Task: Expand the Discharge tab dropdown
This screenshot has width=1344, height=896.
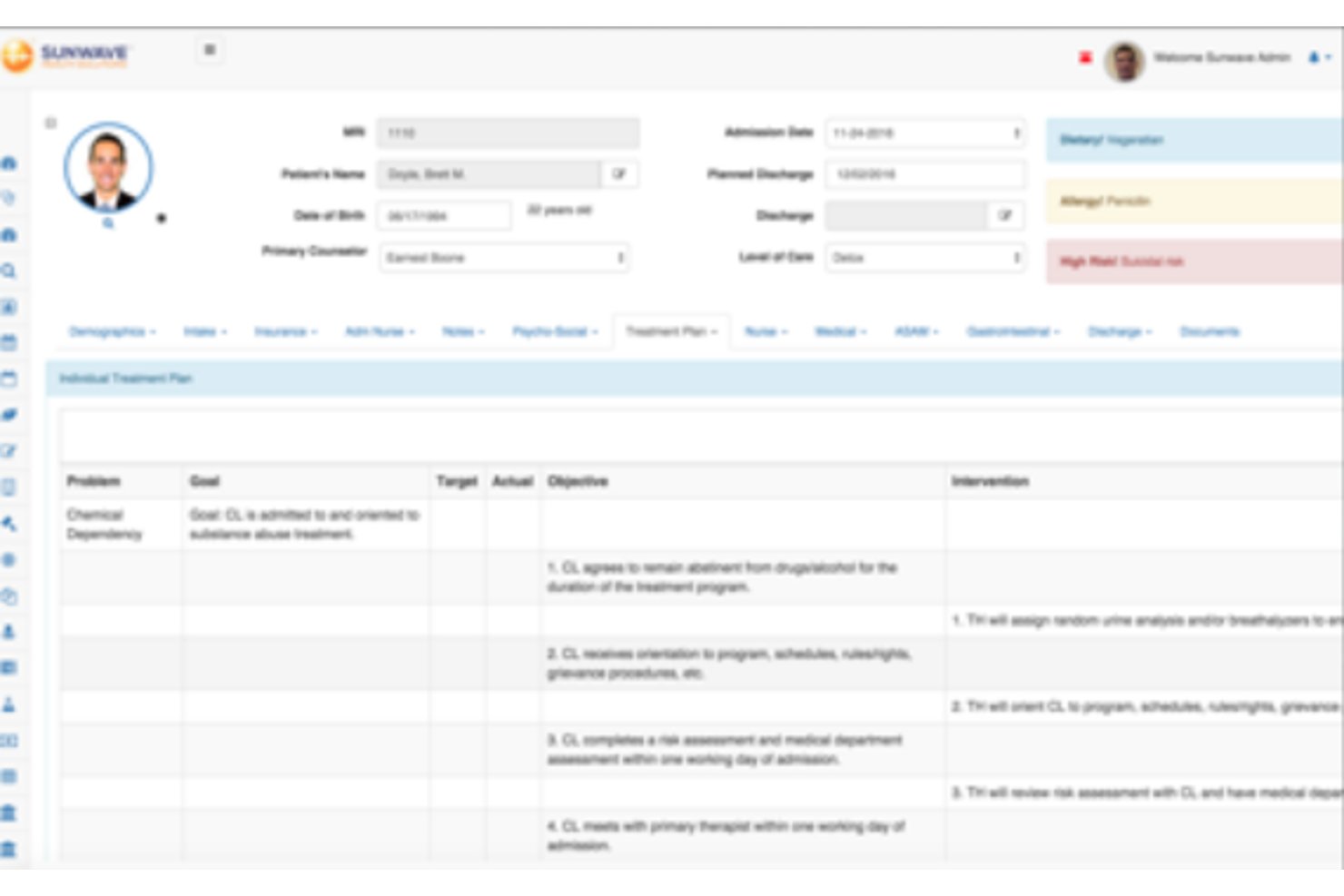Action: pos(1120,331)
